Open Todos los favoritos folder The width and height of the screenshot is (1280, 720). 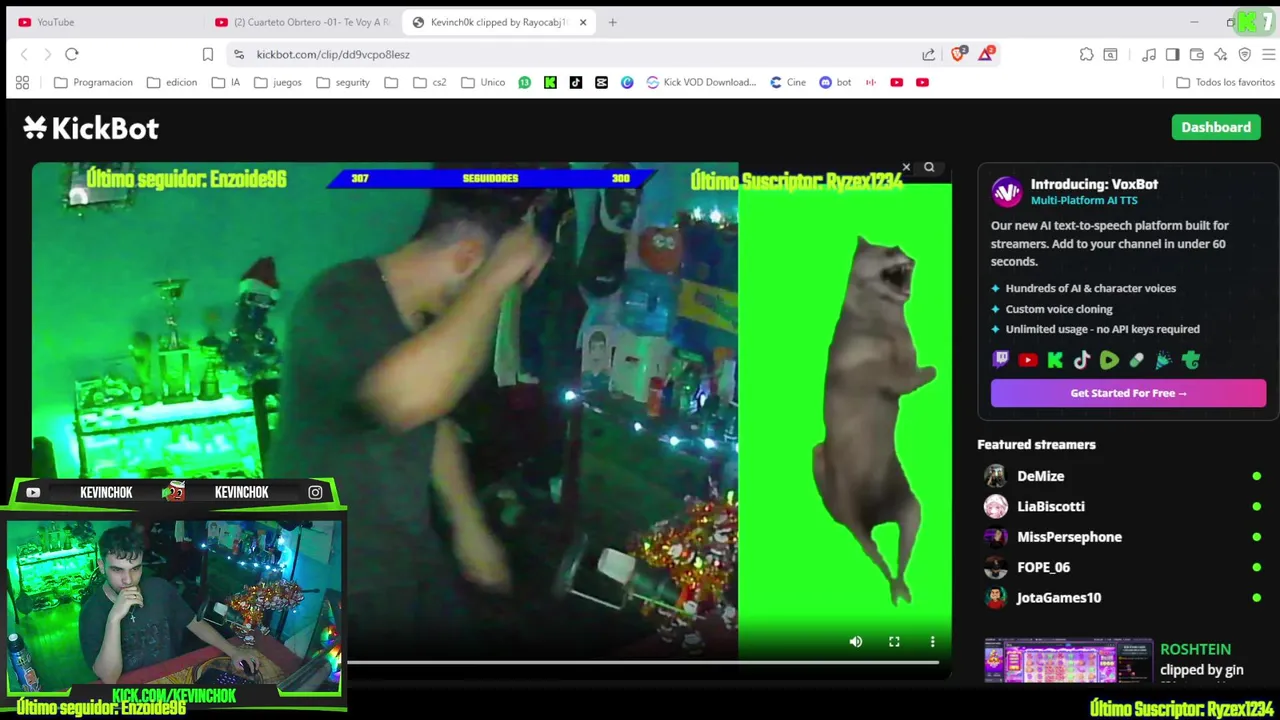point(1225,82)
